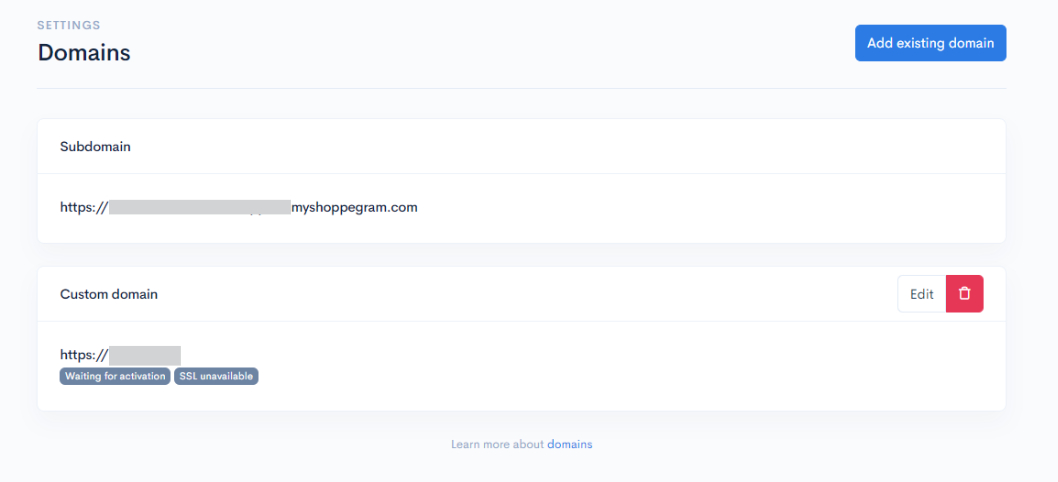Open the domains help link
Screen dimensions: 1058x482
(x=569, y=444)
